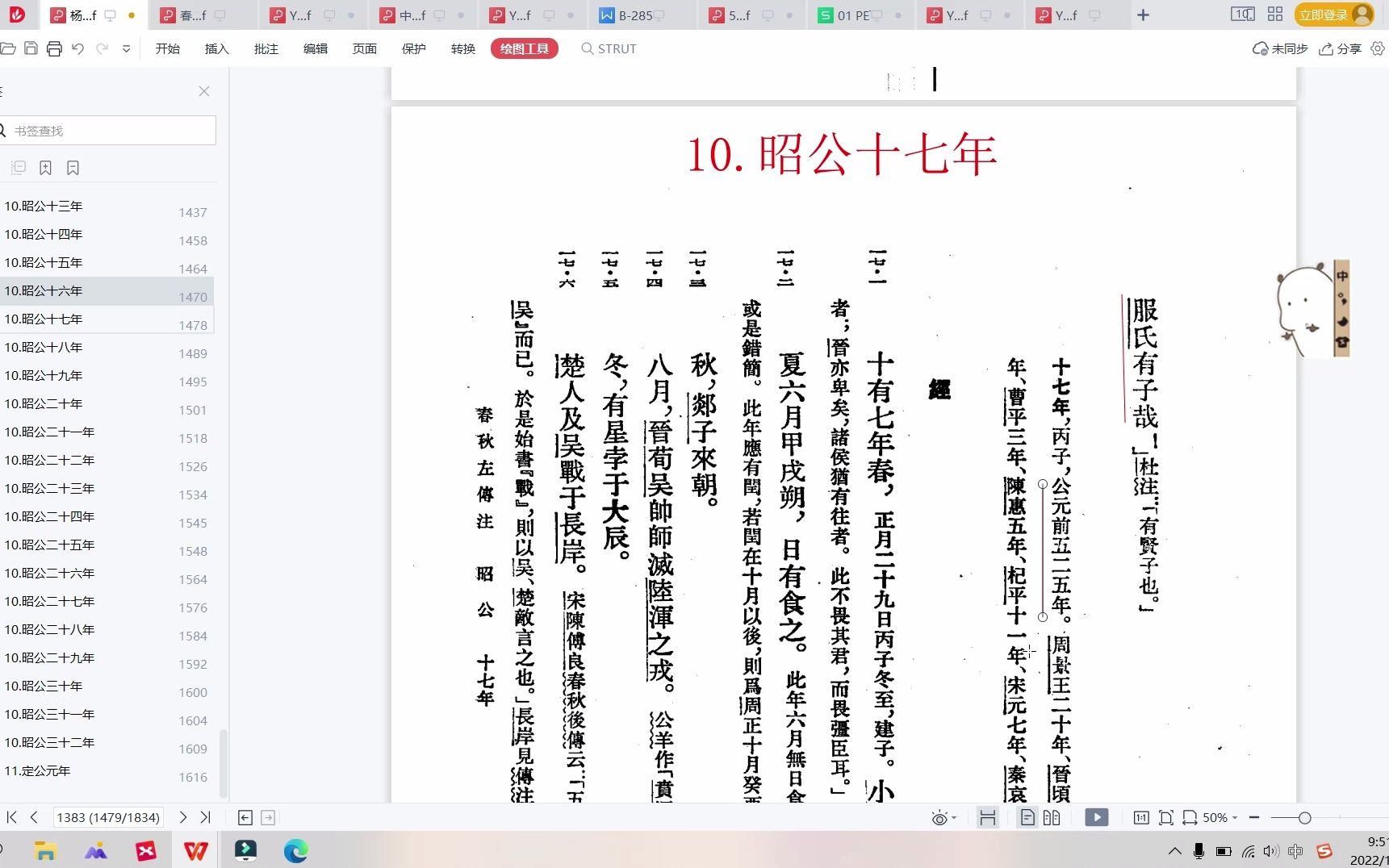Open file with the folder icon
Image resolution: width=1389 pixels, height=868 pixels.
pyautogui.click(x=8, y=48)
